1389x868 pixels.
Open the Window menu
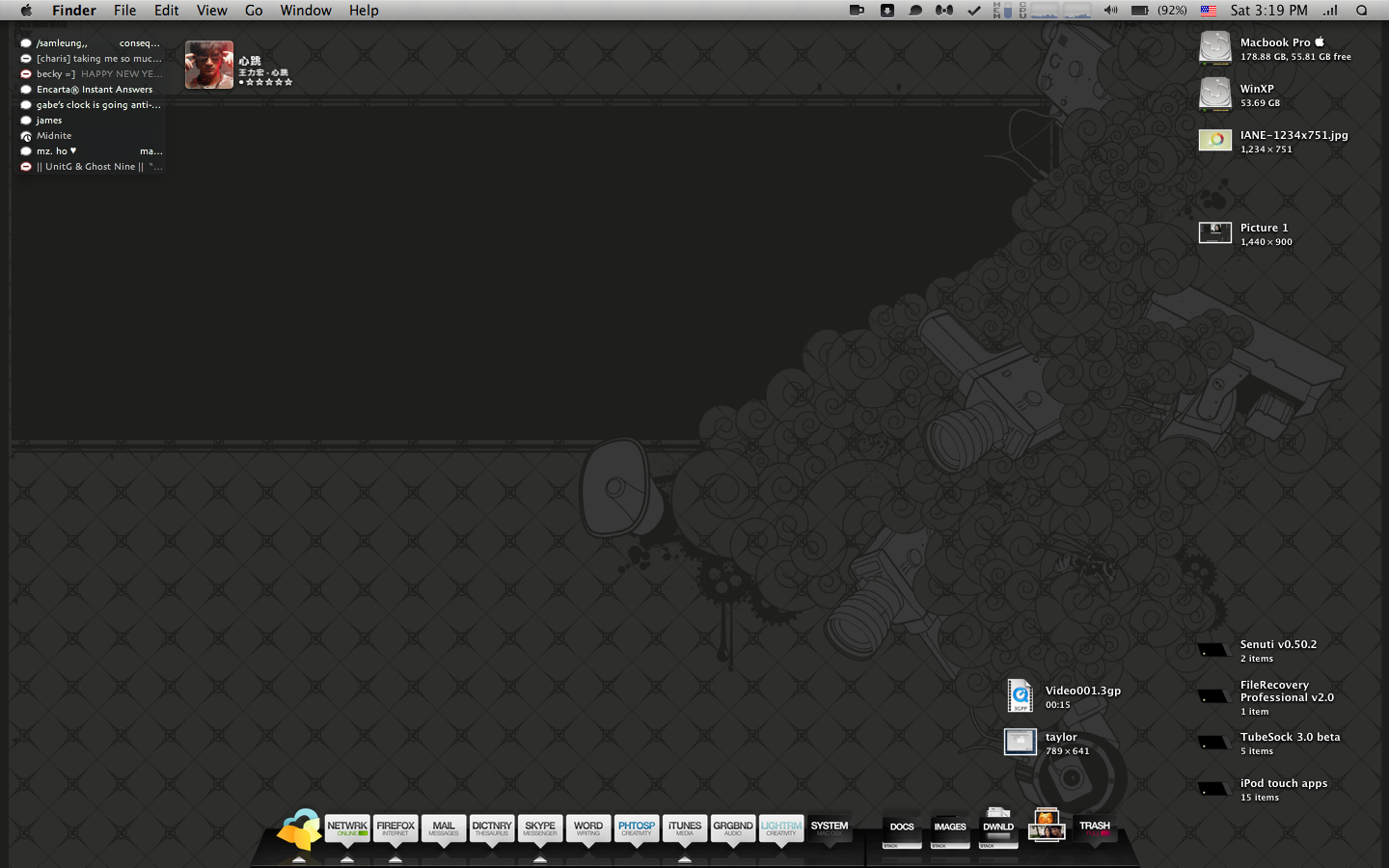click(306, 11)
